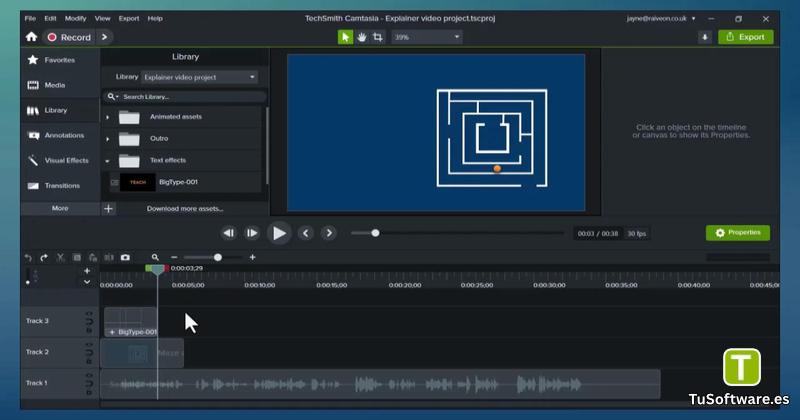Jump to next media with right chevron
The width and height of the screenshot is (800, 420).
pos(329,233)
